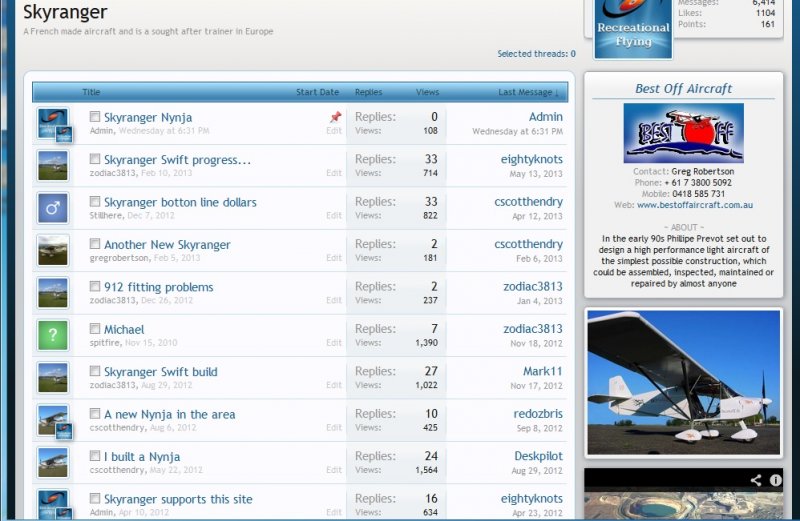Open cscotthendry avatar beside A new Nynja
This screenshot has width=800, height=521.
(x=53, y=419)
